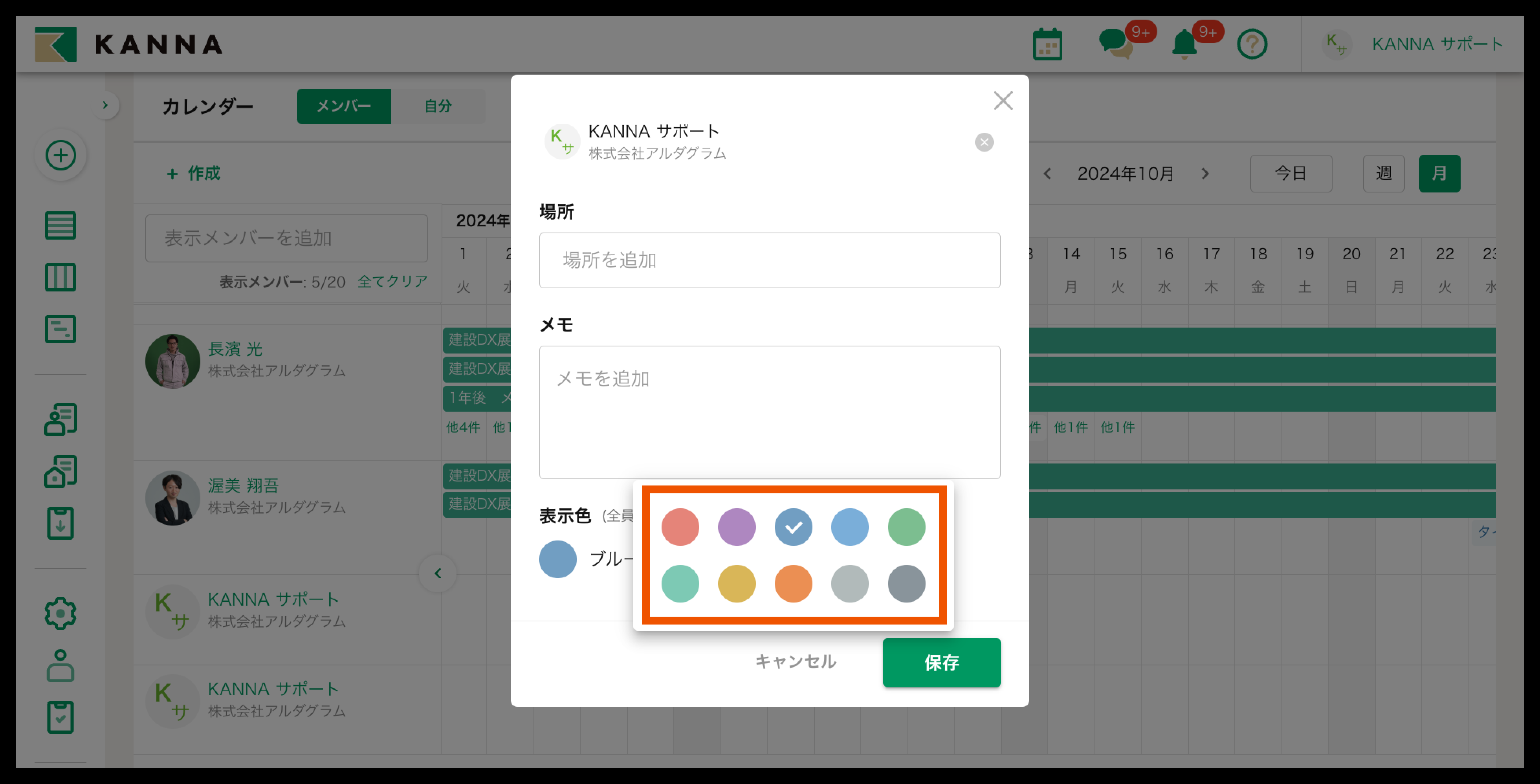Collapse member panel with left chevron
1540x784 pixels.
pyautogui.click(x=438, y=573)
